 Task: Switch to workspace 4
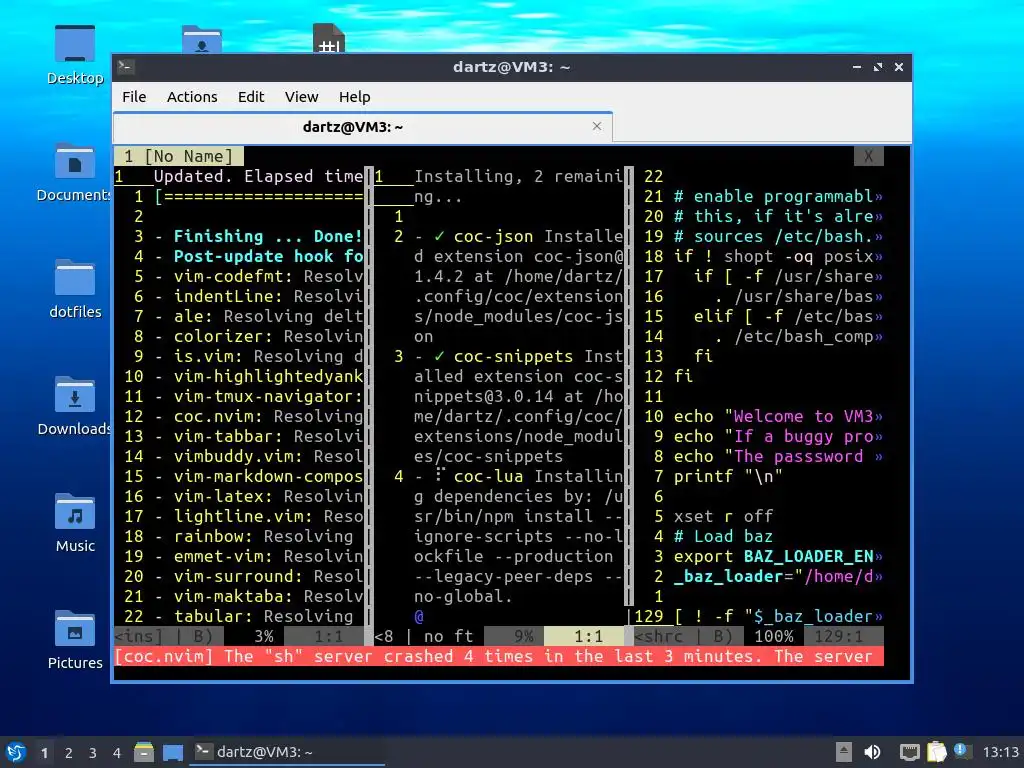click(x=117, y=753)
